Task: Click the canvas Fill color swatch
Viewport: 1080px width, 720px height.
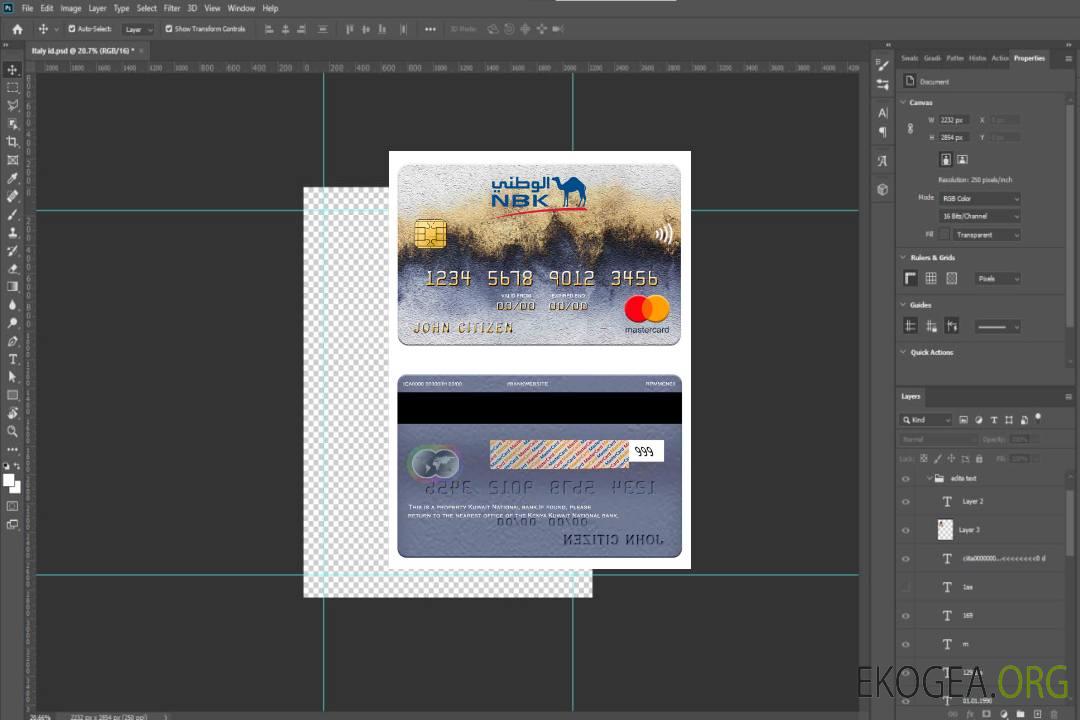Action: pos(945,235)
